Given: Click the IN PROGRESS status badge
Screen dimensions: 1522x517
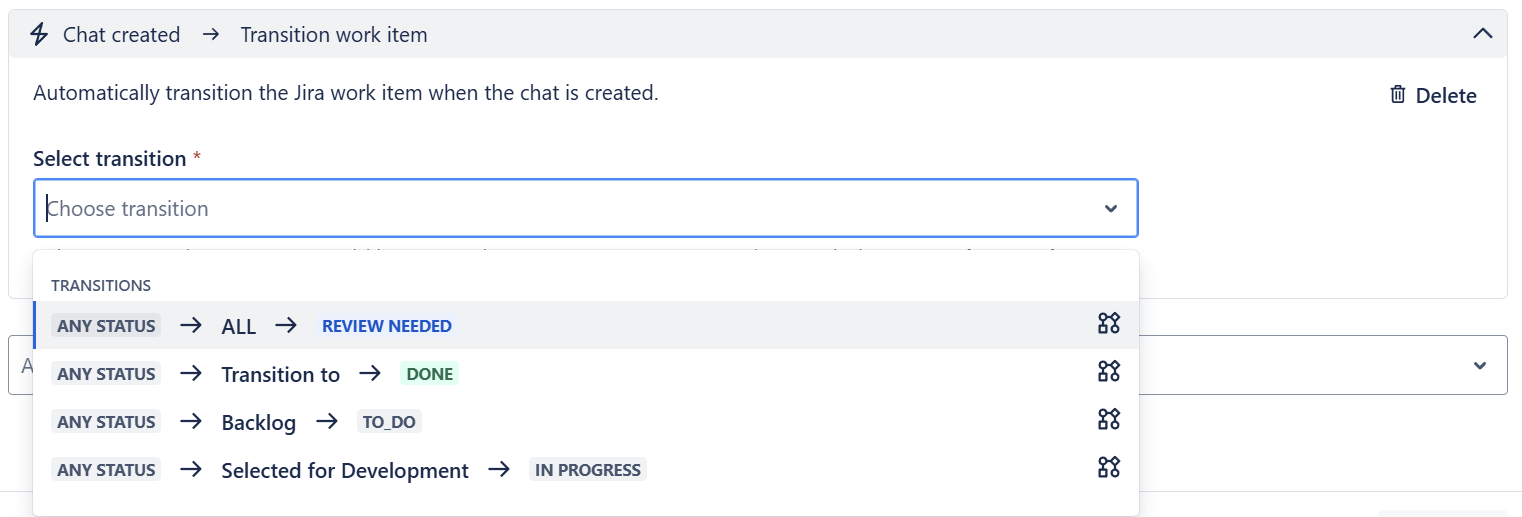Looking at the screenshot, I should click(x=587, y=470).
